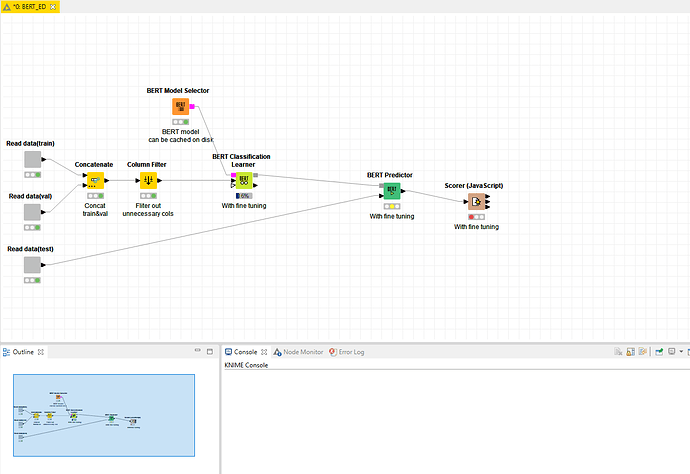The width and height of the screenshot is (690, 474).
Task: Click the 'Concat train&val' annotation text
Action: click(95, 209)
